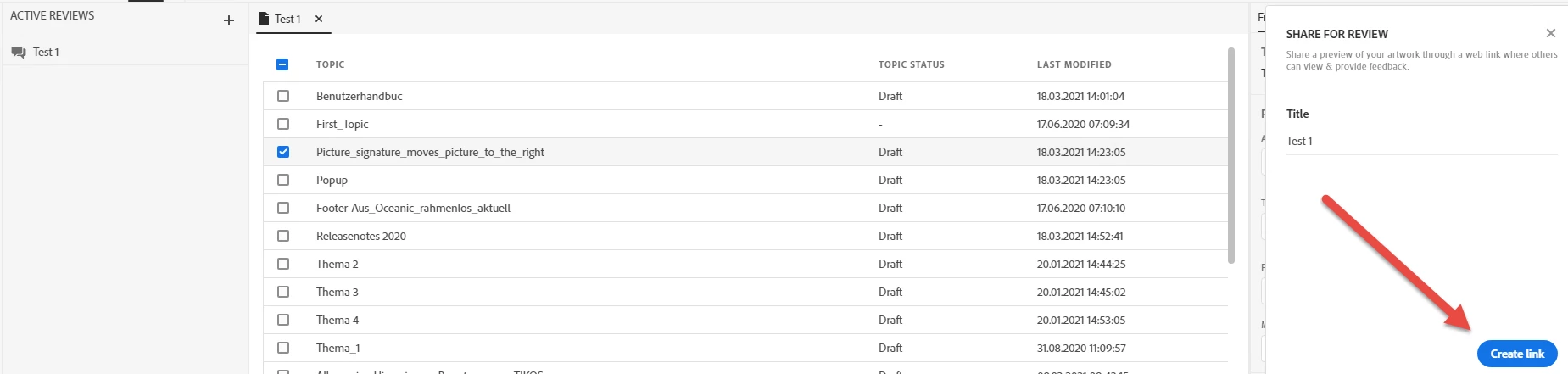Close the Test 1 tab
This screenshot has width=1568, height=374.
pyautogui.click(x=319, y=19)
